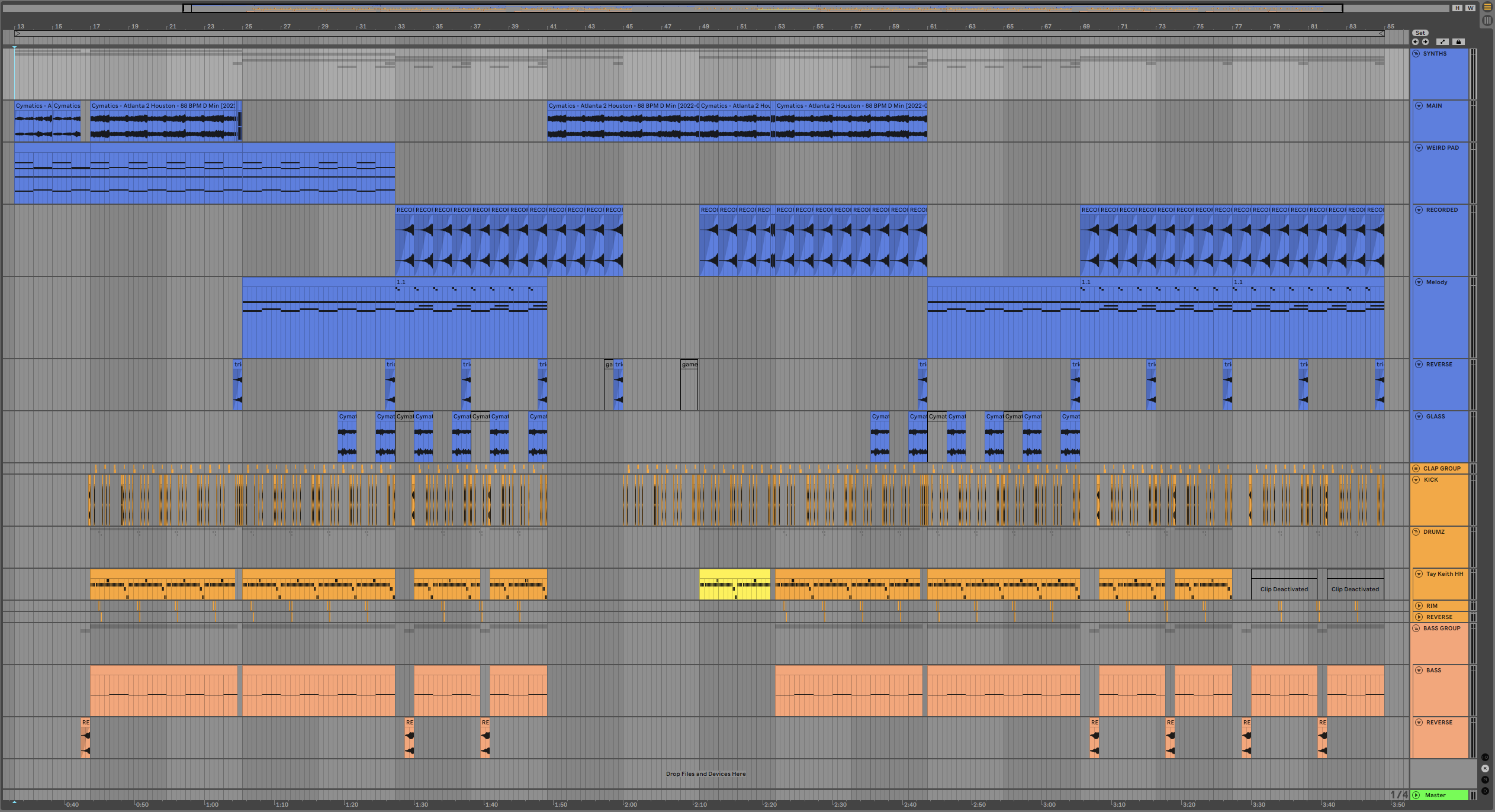
Task: Toggle automation mode button
Action: [1442, 42]
